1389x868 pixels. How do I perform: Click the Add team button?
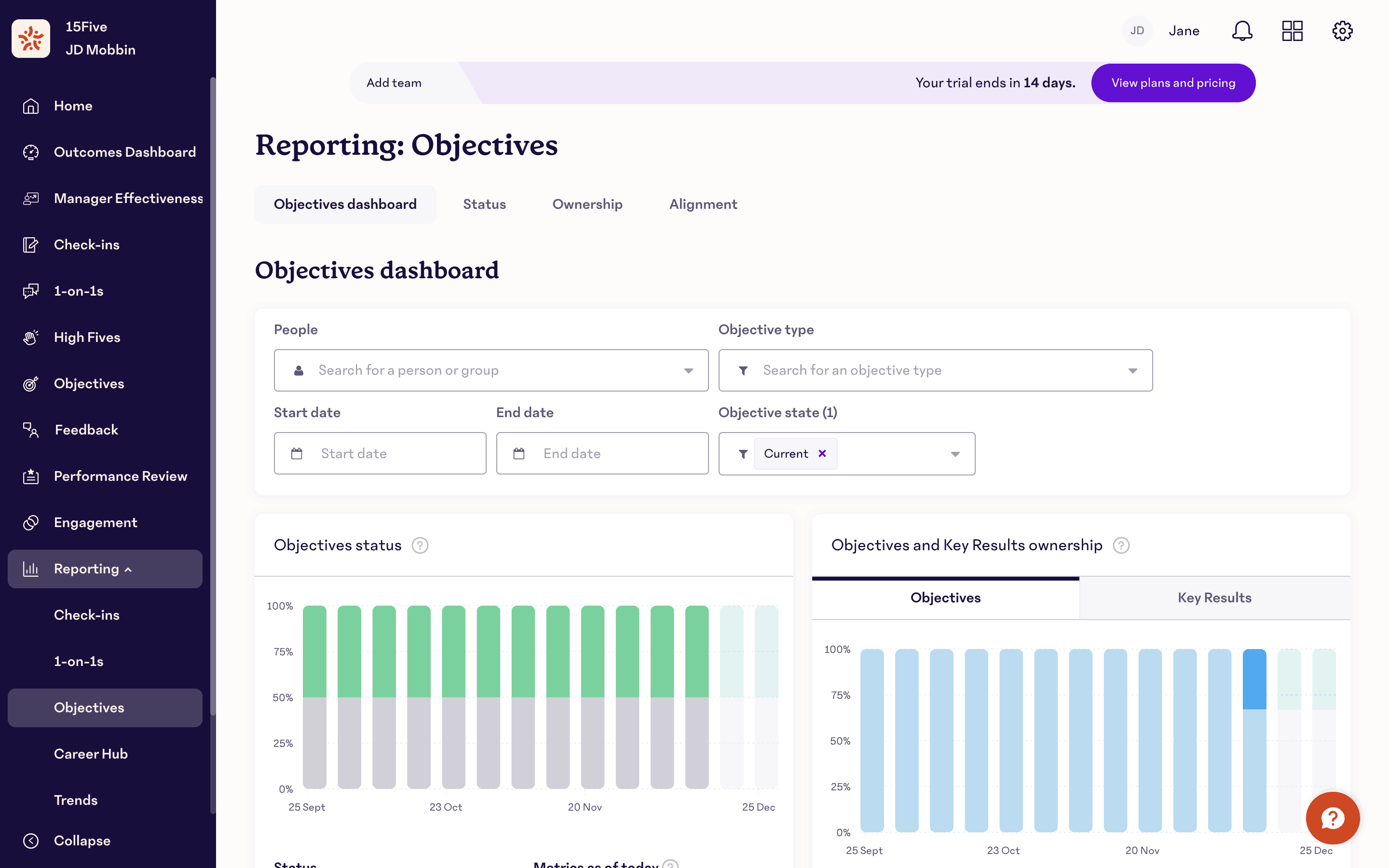click(394, 82)
